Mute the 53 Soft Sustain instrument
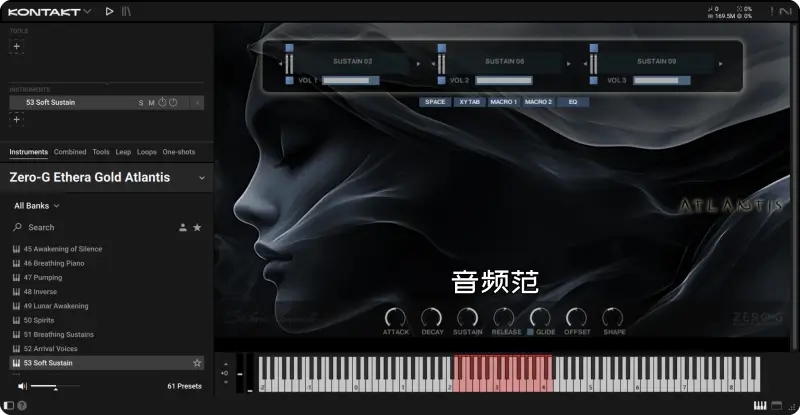Screen dimensions: 800x415 (152, 102)
